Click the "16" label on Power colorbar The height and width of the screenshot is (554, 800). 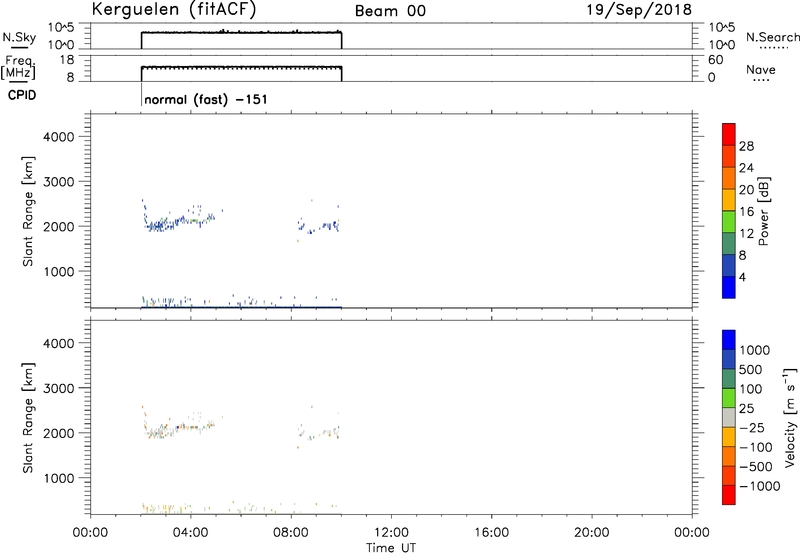746,212
